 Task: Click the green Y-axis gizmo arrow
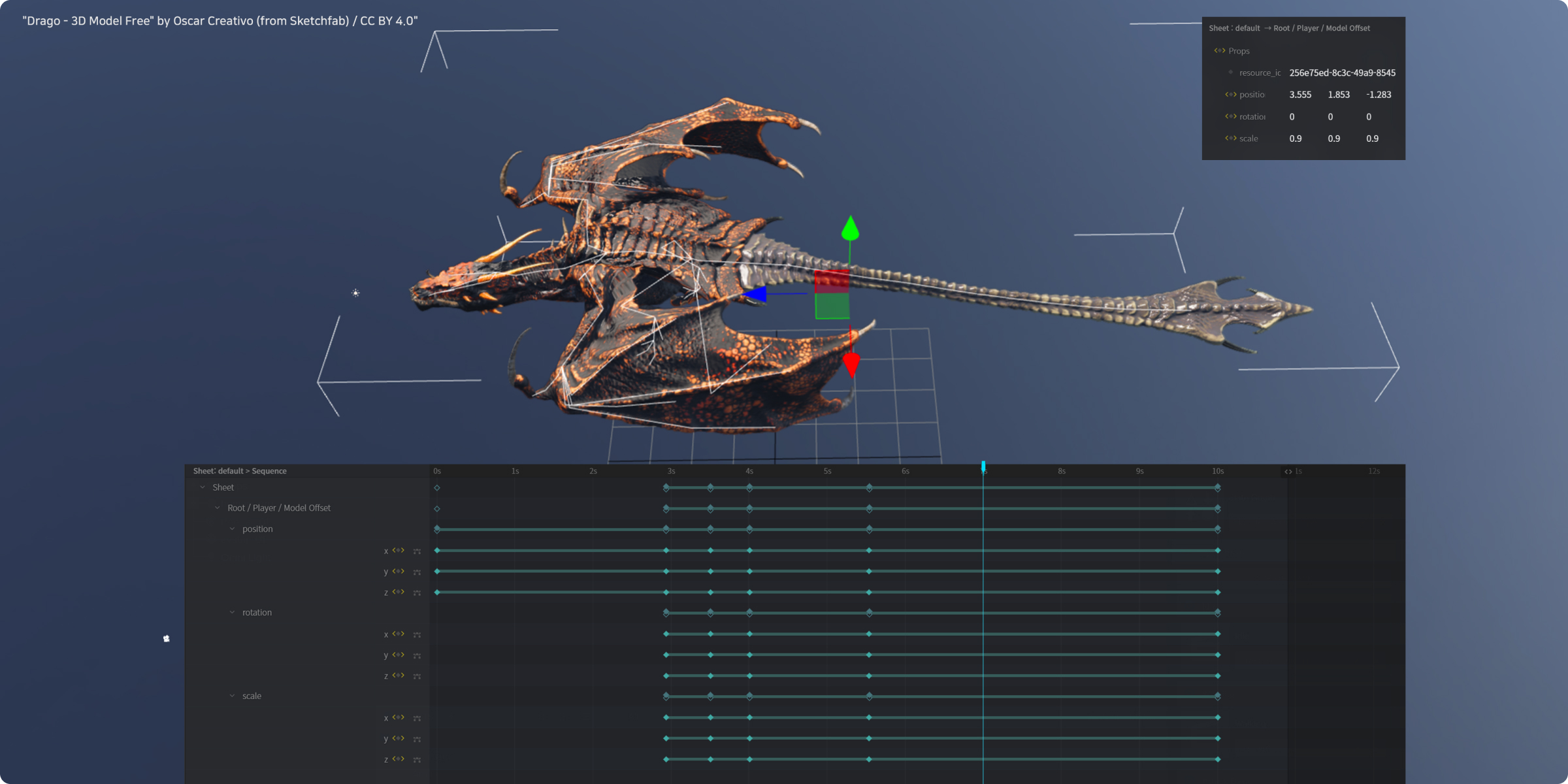(850, 229)
